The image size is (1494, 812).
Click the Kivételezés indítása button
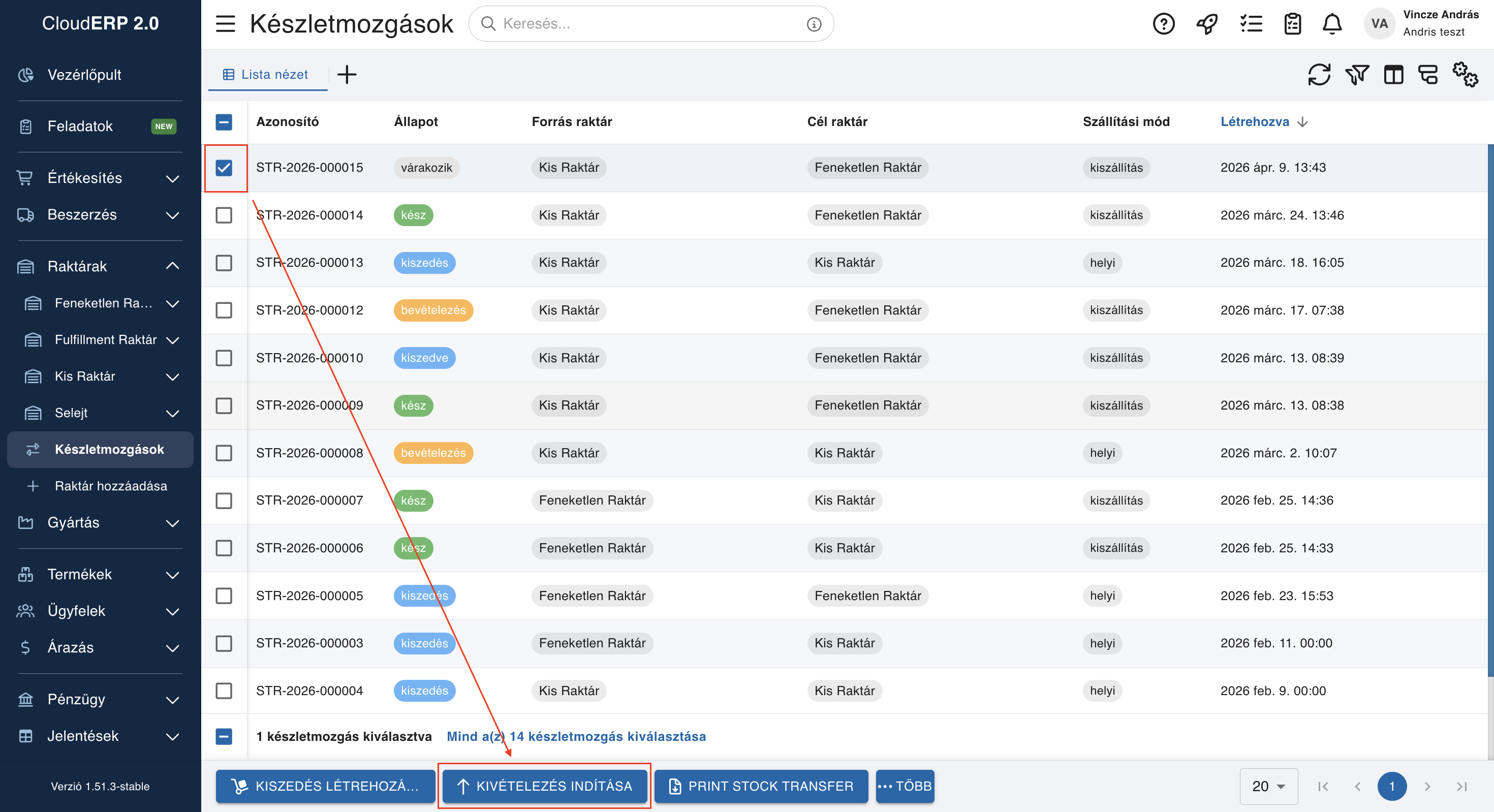[x=545, y=786]
